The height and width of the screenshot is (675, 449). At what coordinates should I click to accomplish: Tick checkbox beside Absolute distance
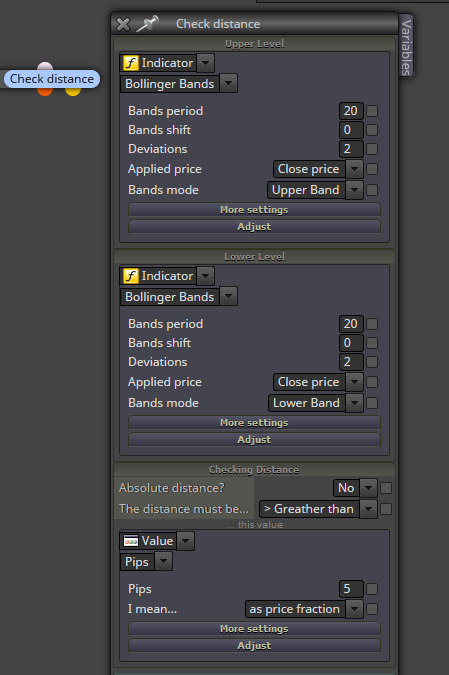(386, 488)
